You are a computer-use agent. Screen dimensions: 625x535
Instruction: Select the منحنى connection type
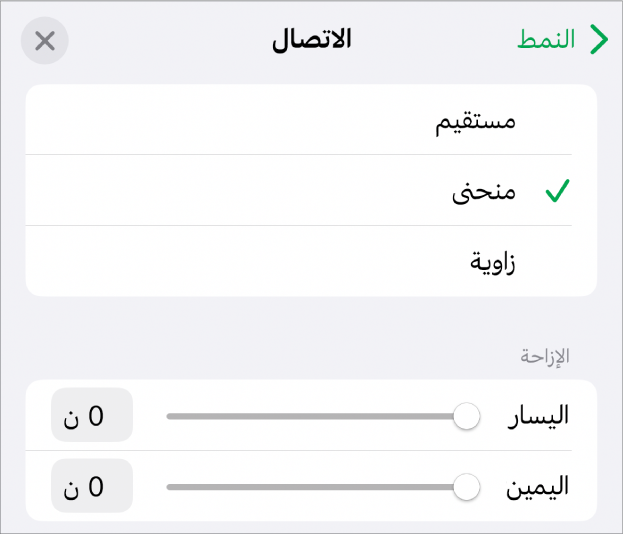(484, 192)
